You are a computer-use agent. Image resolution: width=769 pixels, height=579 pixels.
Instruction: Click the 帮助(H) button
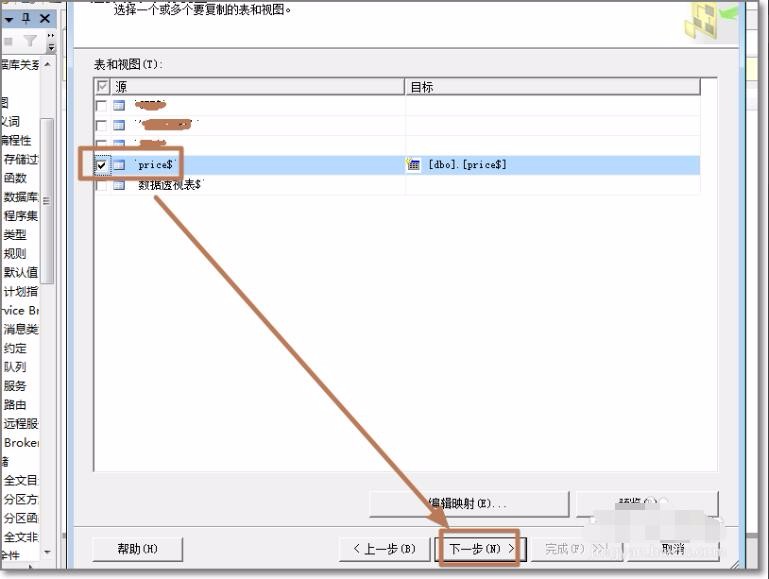137,549
